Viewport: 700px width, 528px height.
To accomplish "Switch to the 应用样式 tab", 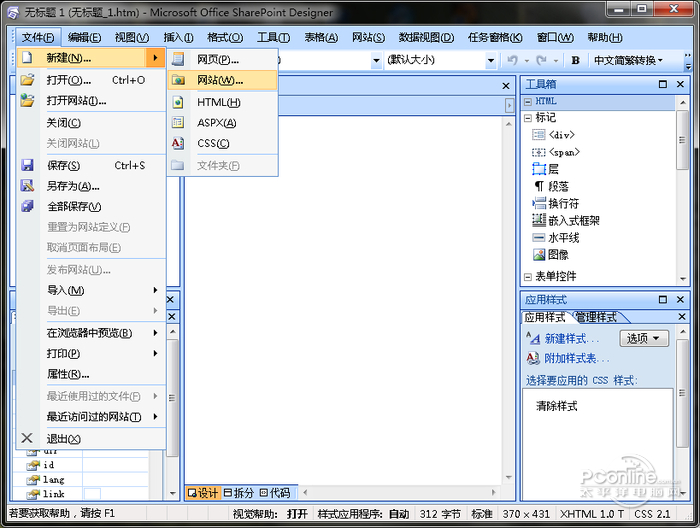I will [545, 317].
